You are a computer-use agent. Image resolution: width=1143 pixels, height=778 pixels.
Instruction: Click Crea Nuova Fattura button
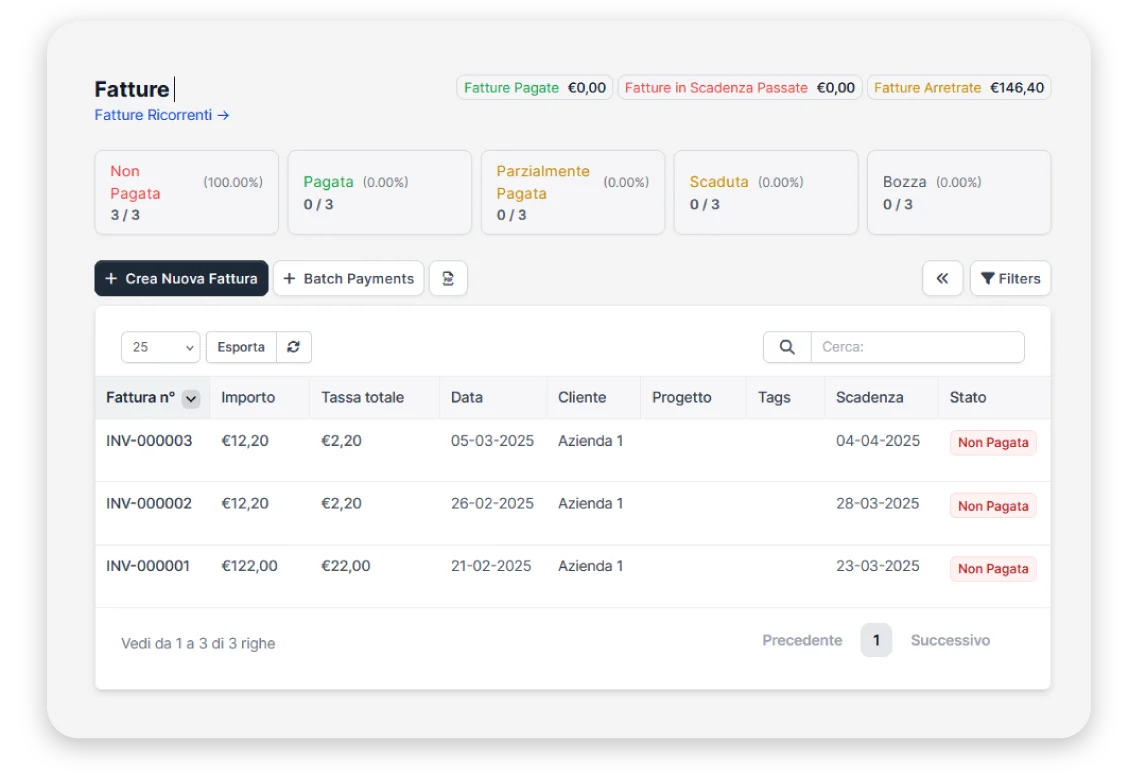[181, 279]
